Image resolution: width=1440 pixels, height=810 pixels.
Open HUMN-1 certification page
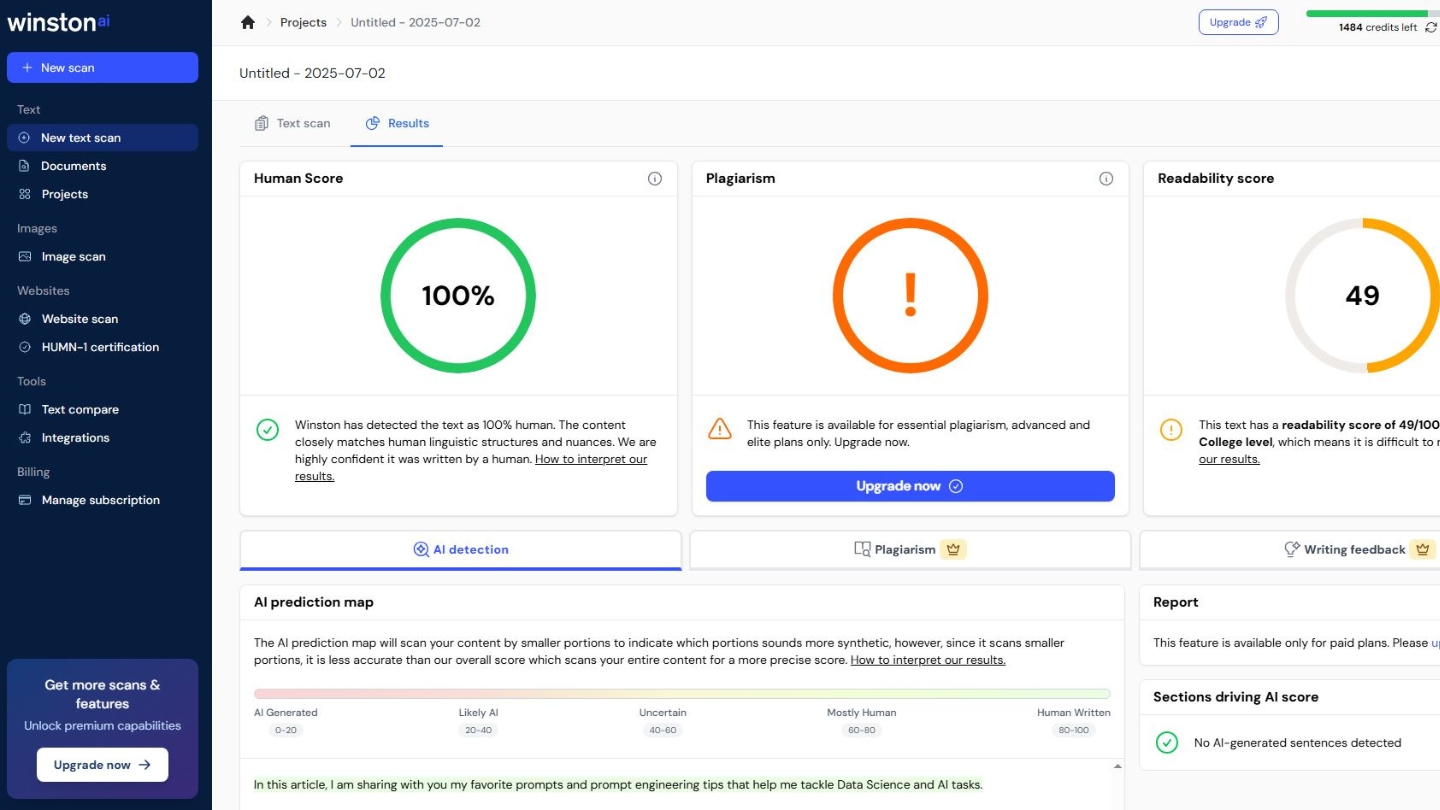[102, 347]
